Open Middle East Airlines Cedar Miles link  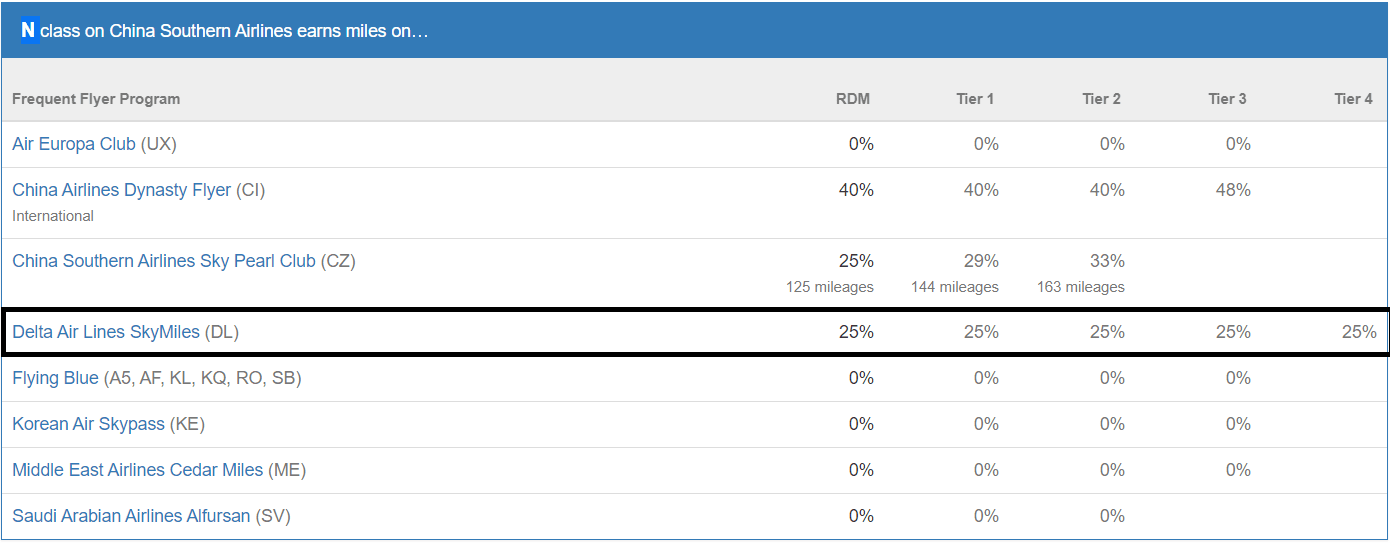click(138, 470)
